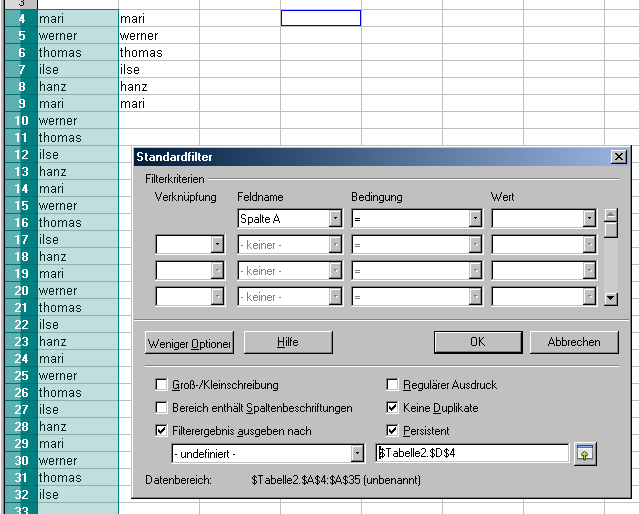Open the Spalte A field name dropdown
This screenshot has width=639, height=514.
tap(335, 218)
